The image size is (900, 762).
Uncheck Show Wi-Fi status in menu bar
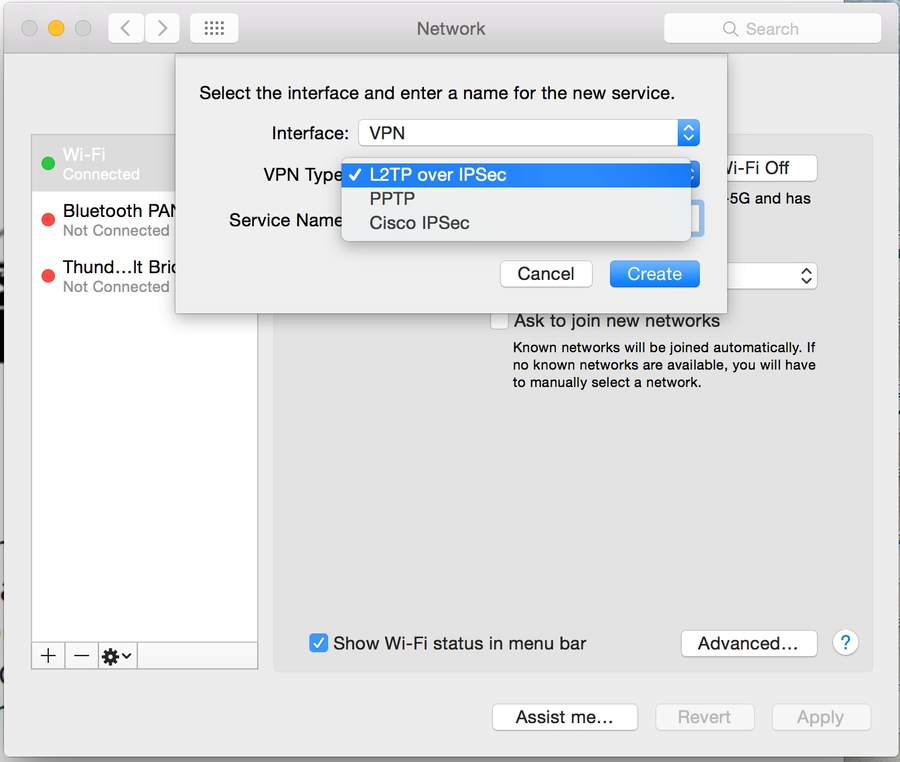(x=319, y=643)
